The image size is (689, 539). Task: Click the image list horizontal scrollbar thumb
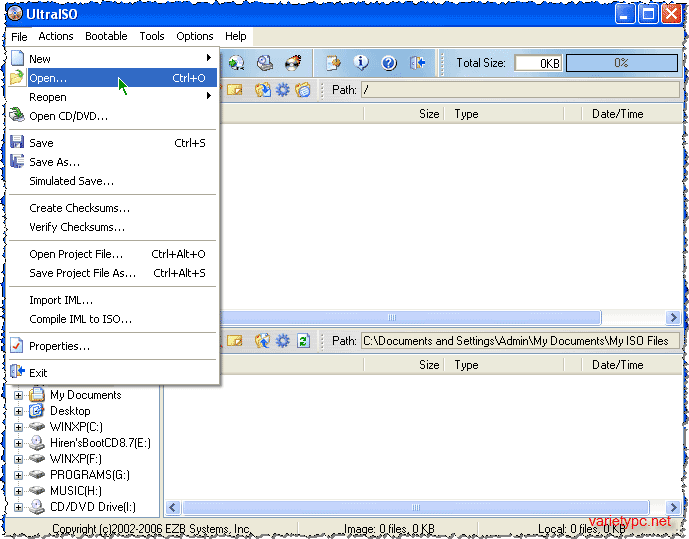point(410,317)
